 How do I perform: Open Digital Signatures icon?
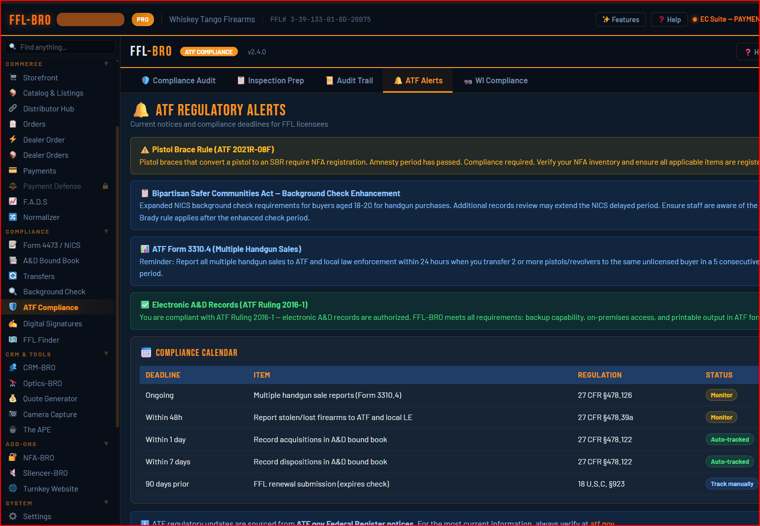13,324
